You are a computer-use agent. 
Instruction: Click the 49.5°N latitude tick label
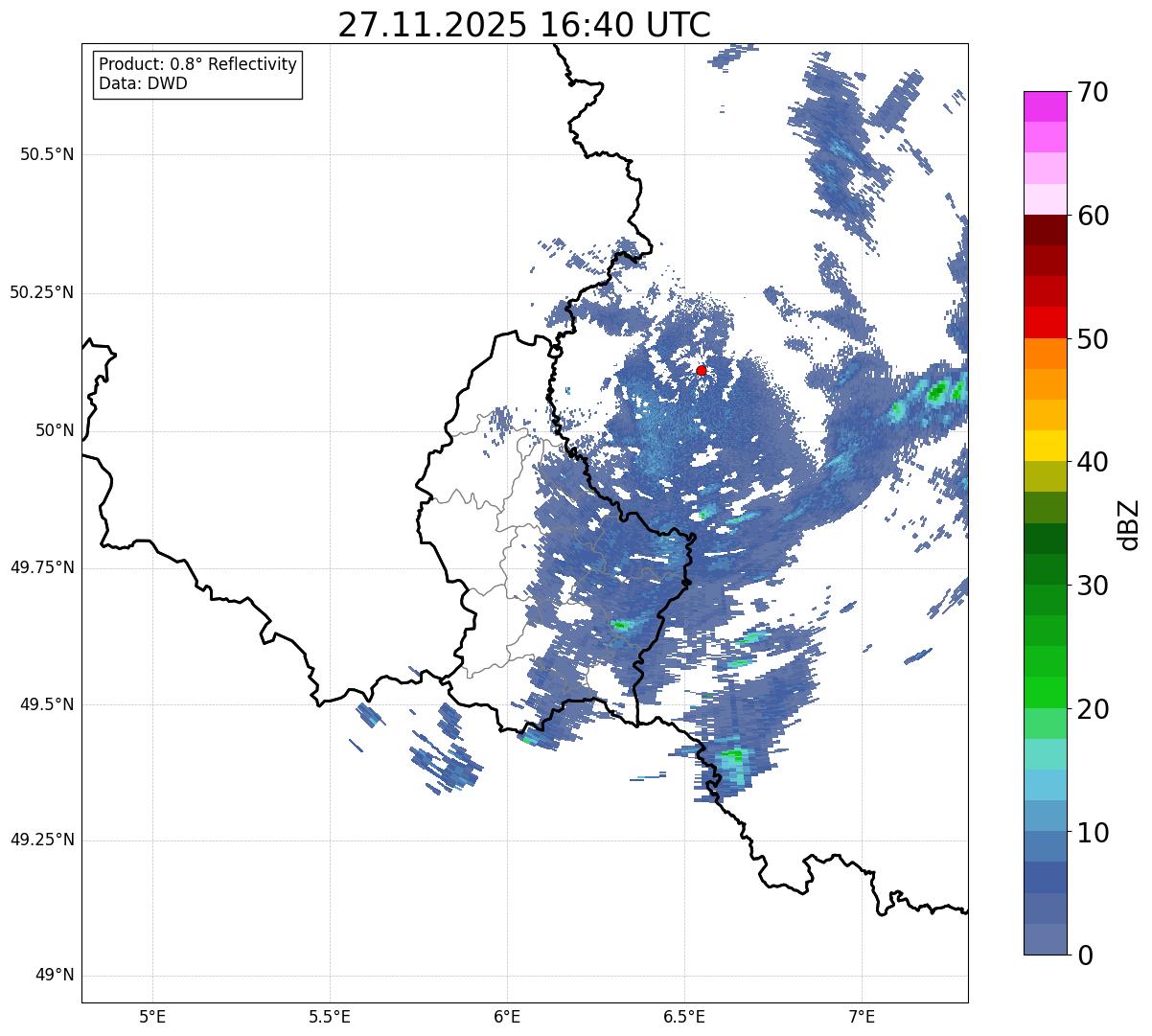[47, 704]
